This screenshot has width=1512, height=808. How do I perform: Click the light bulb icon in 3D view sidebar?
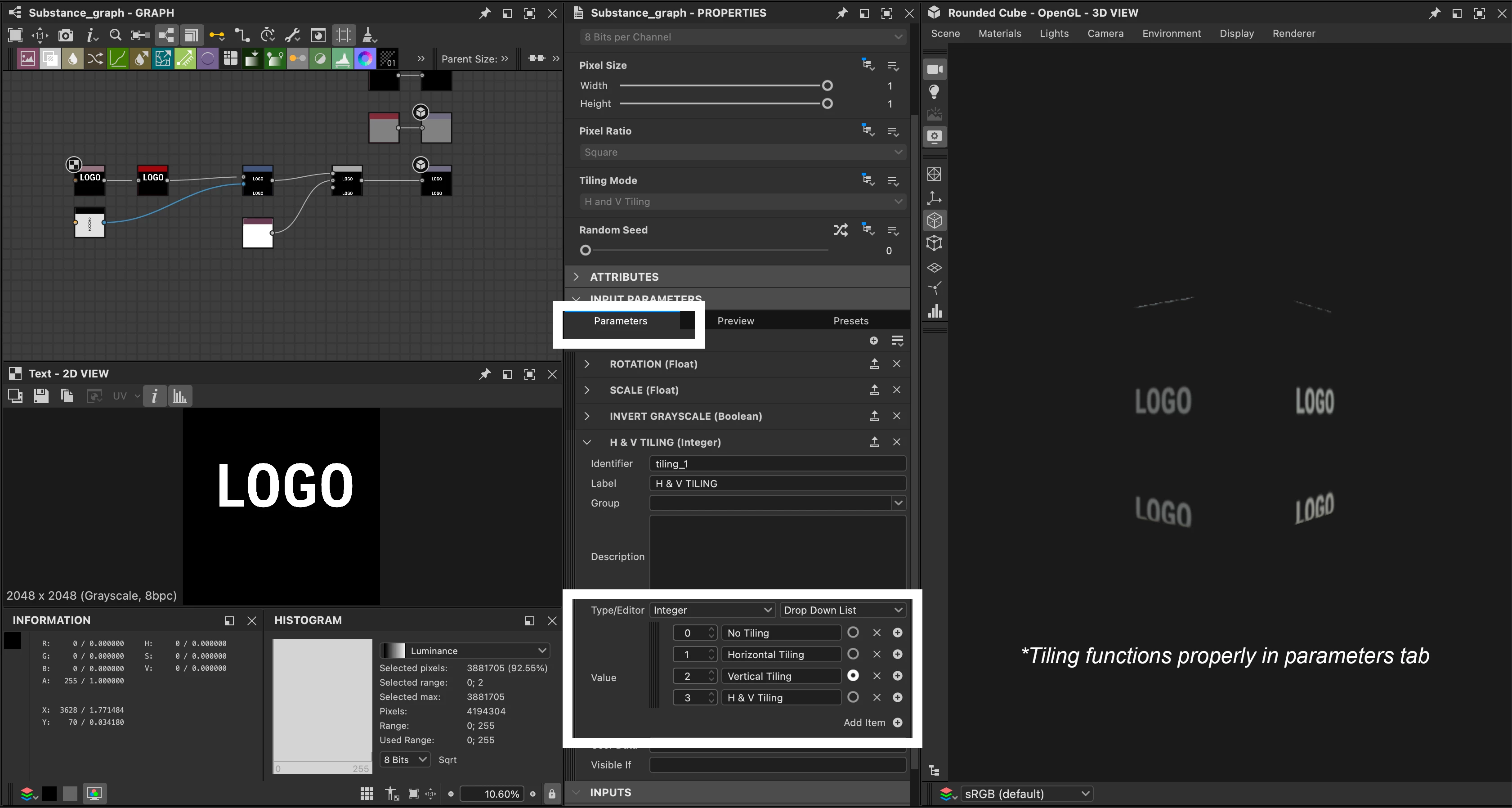pyautogui.click(x=934, y=92)
